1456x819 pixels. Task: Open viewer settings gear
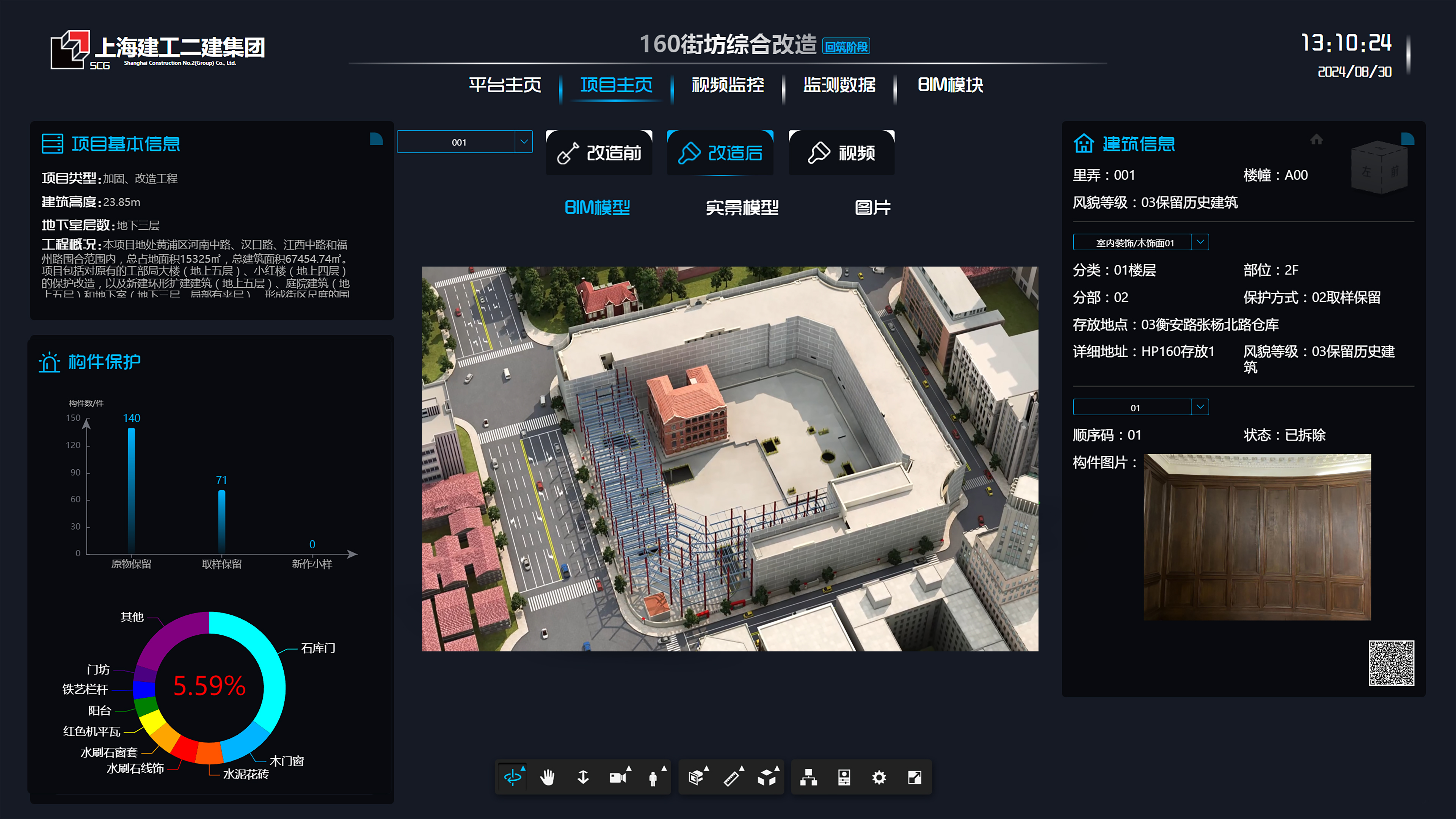tap(879, 778)
